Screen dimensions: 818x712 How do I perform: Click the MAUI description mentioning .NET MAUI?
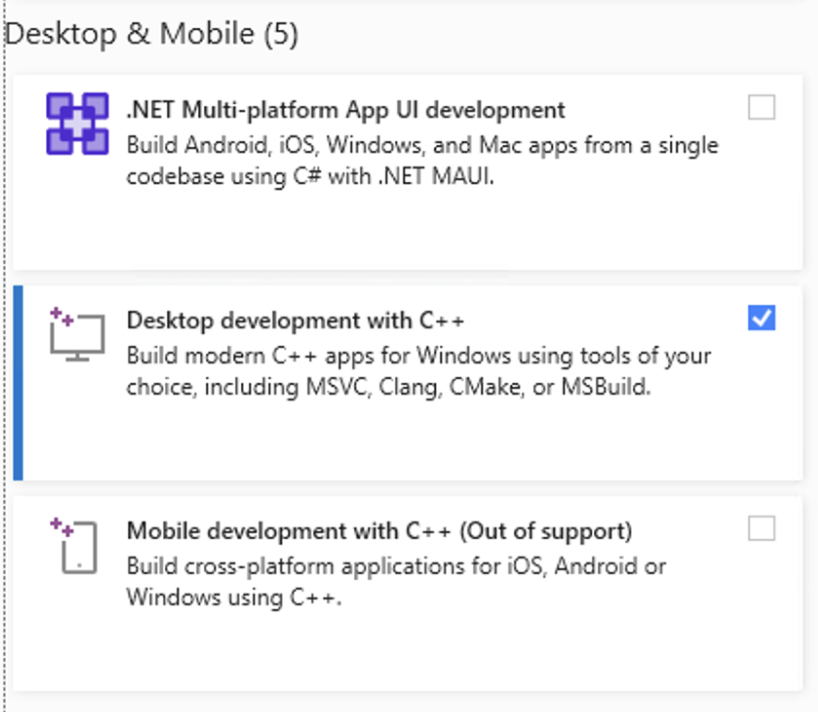(420, 158)
